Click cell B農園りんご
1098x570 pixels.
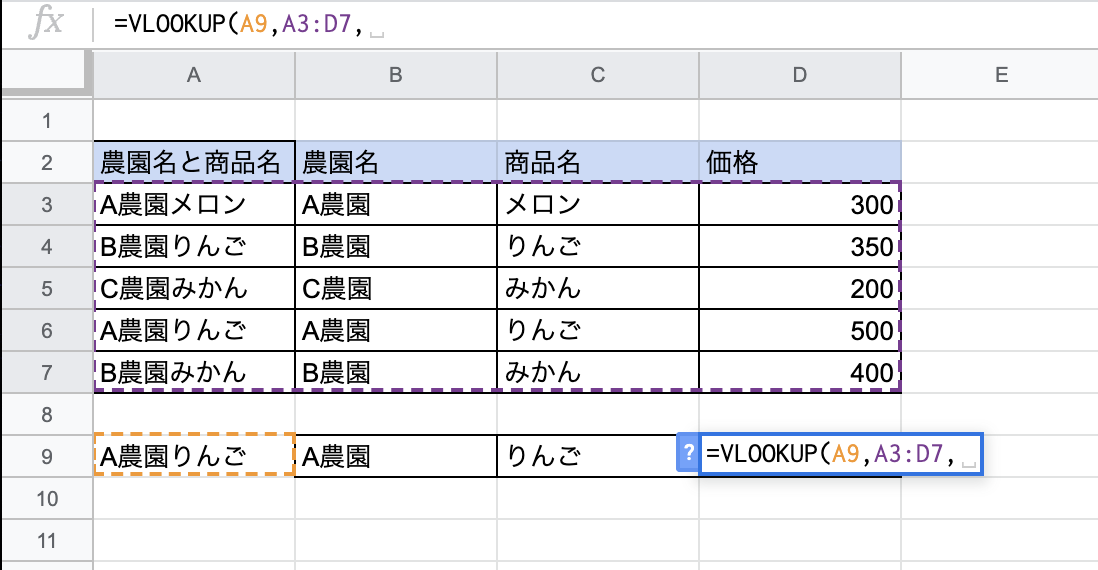click(194, 246)
